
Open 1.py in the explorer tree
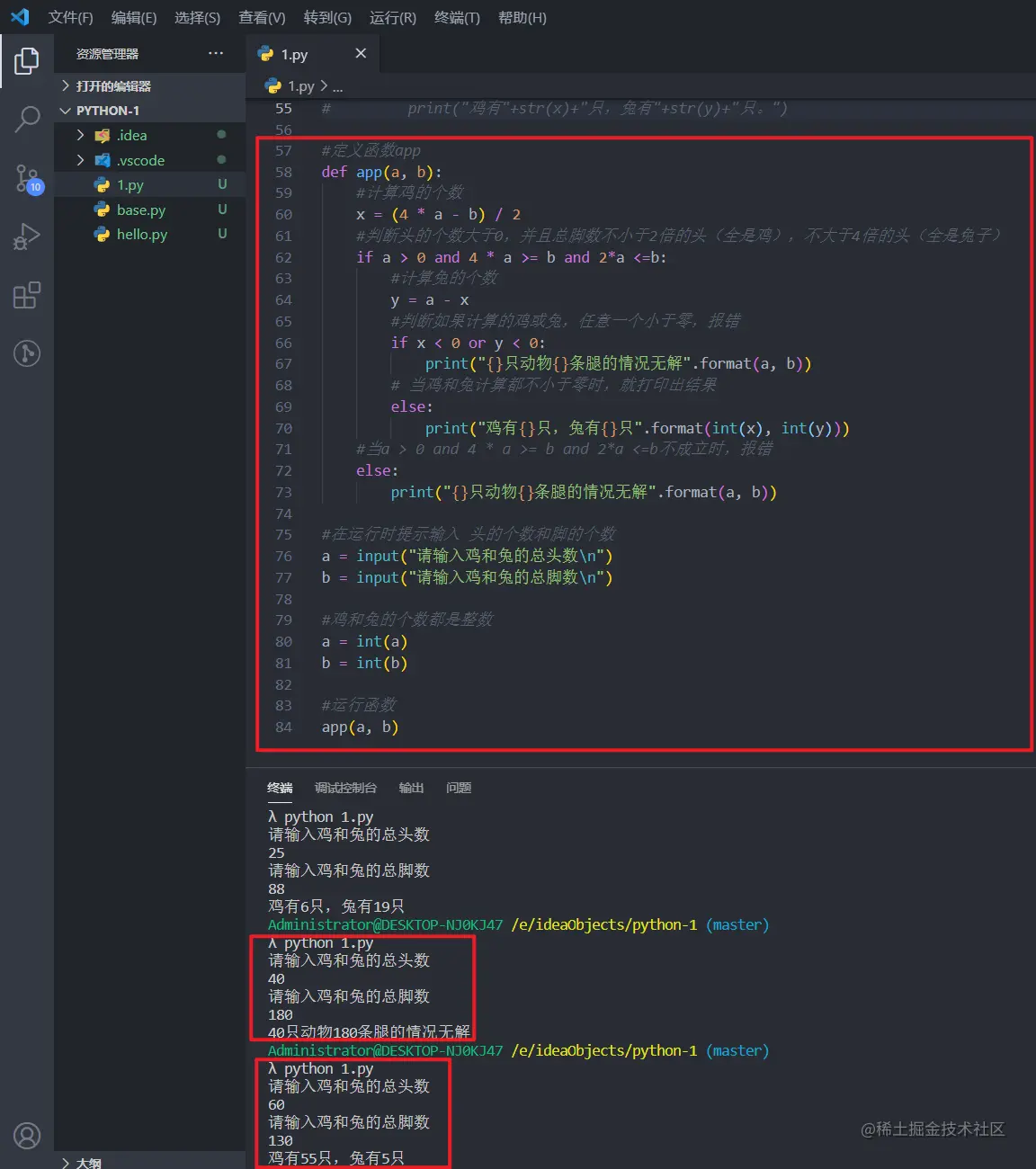tap(149, 184)
